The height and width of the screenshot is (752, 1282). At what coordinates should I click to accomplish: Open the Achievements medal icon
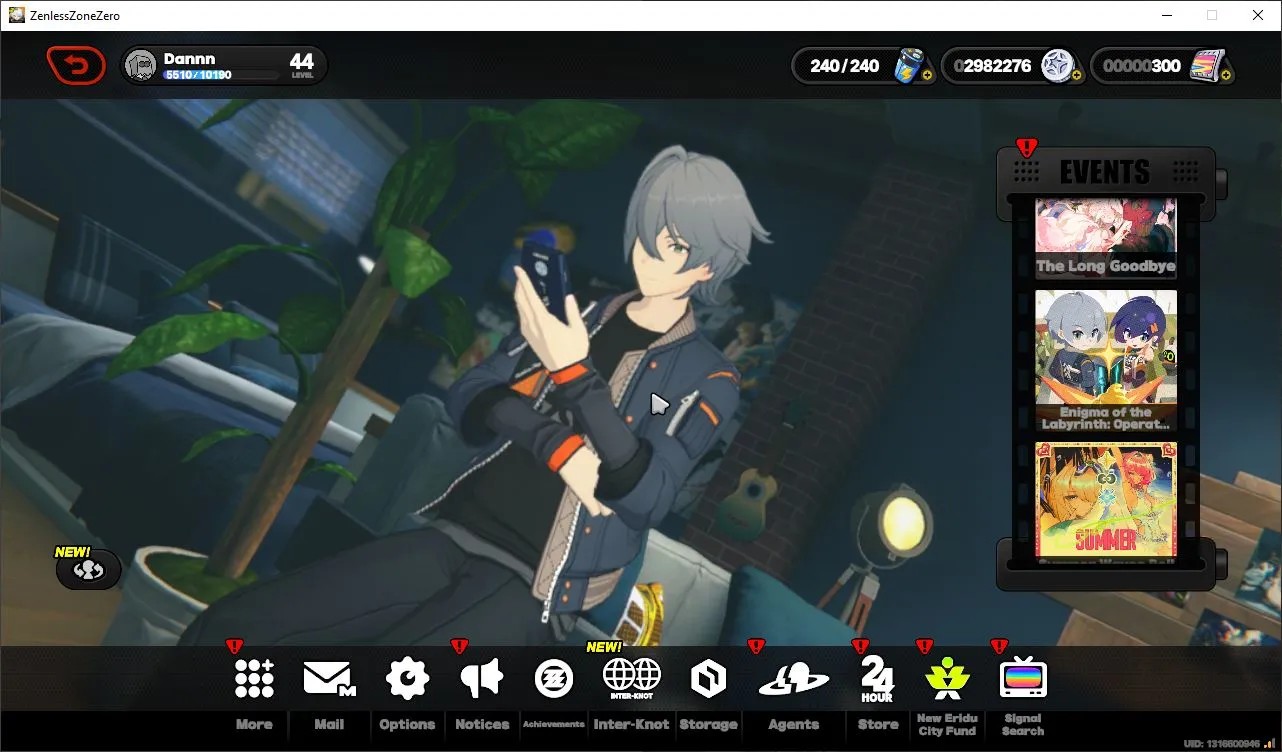pos(554,678)
